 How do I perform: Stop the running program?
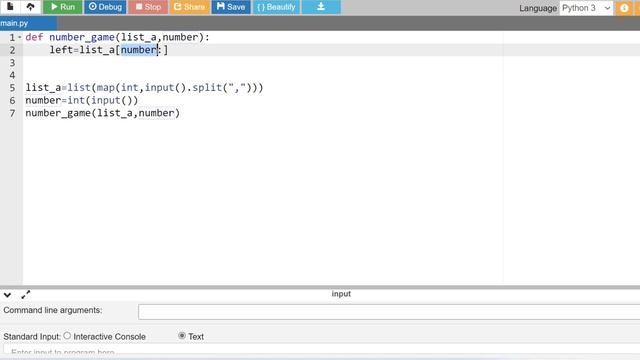(x=148, y=7)
